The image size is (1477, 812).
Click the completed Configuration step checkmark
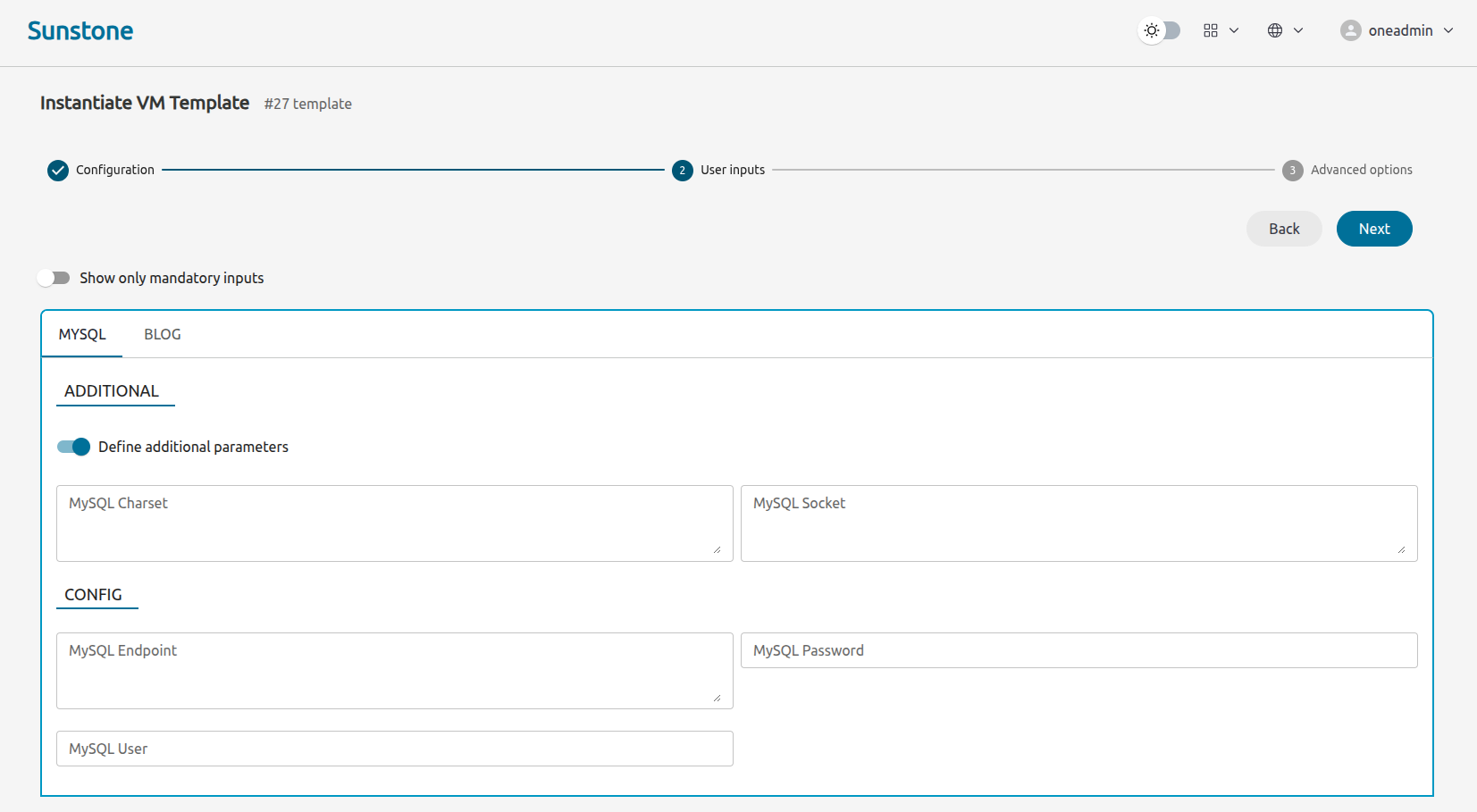click(x=57, y=170)
